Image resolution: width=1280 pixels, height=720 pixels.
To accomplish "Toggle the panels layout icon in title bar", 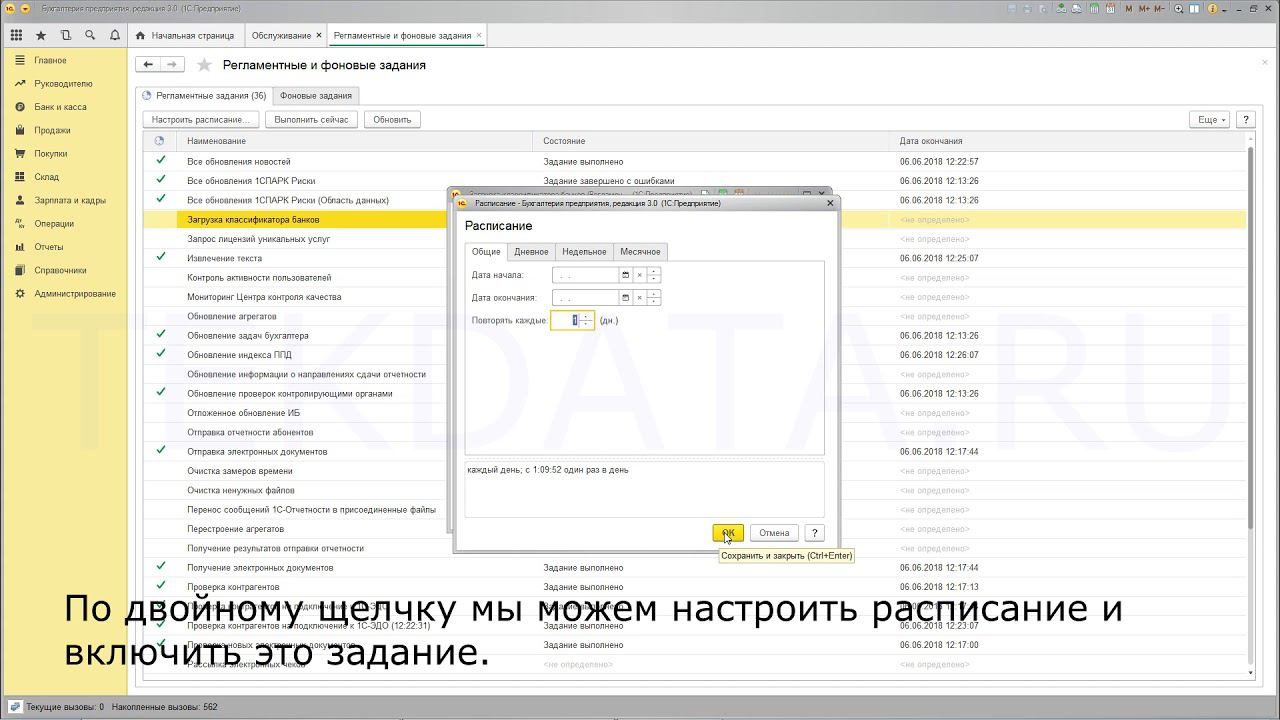I will (x=1194, y=8).
